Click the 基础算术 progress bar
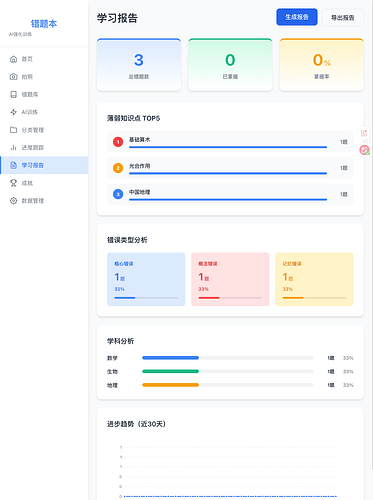This screenshot has width=373, height=500. point(228,147)
